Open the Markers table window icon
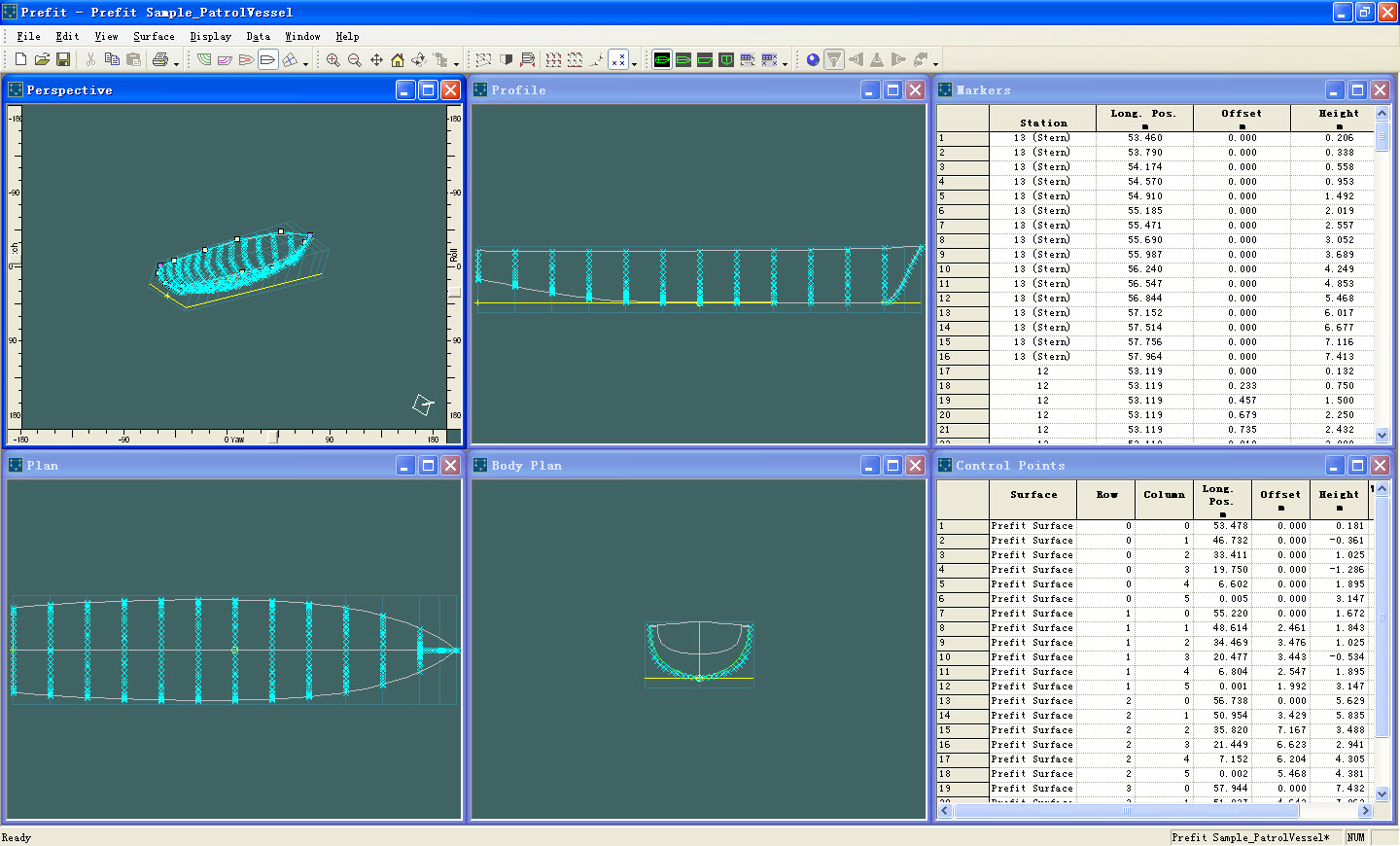The width and height of the screenshot is (1400, 846). tap(769, 59)
